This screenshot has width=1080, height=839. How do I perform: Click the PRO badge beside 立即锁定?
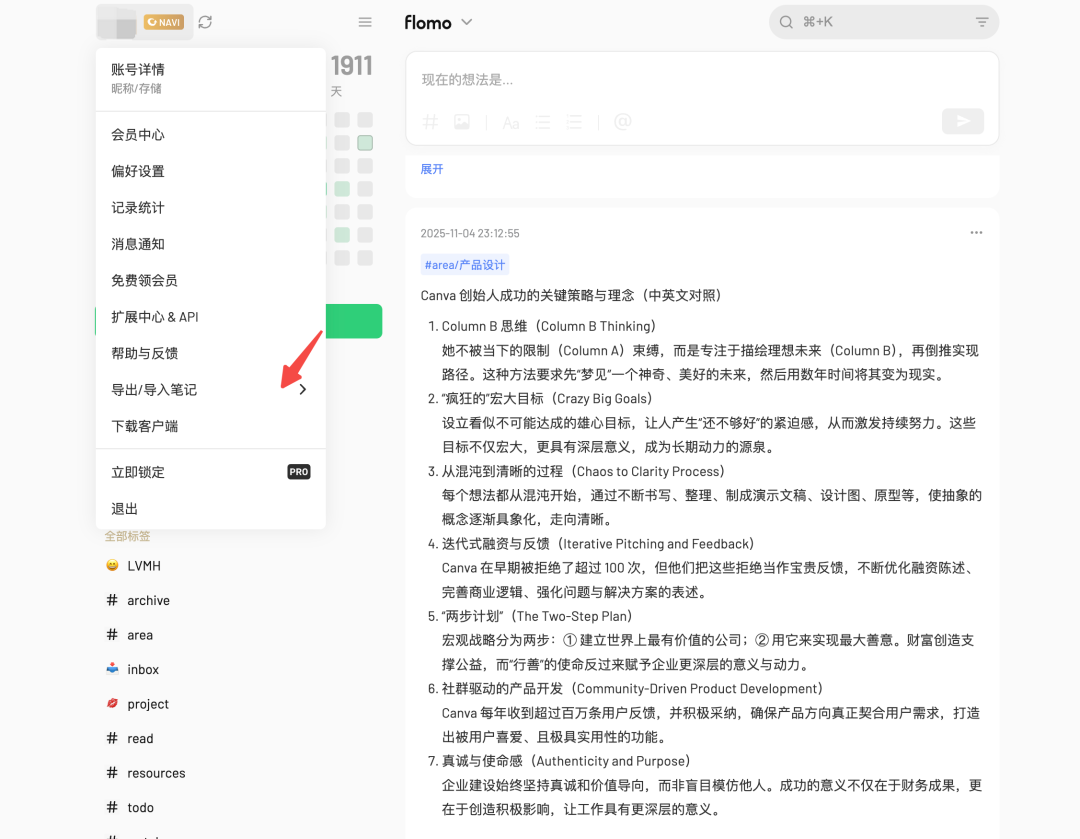coord(299,472)
